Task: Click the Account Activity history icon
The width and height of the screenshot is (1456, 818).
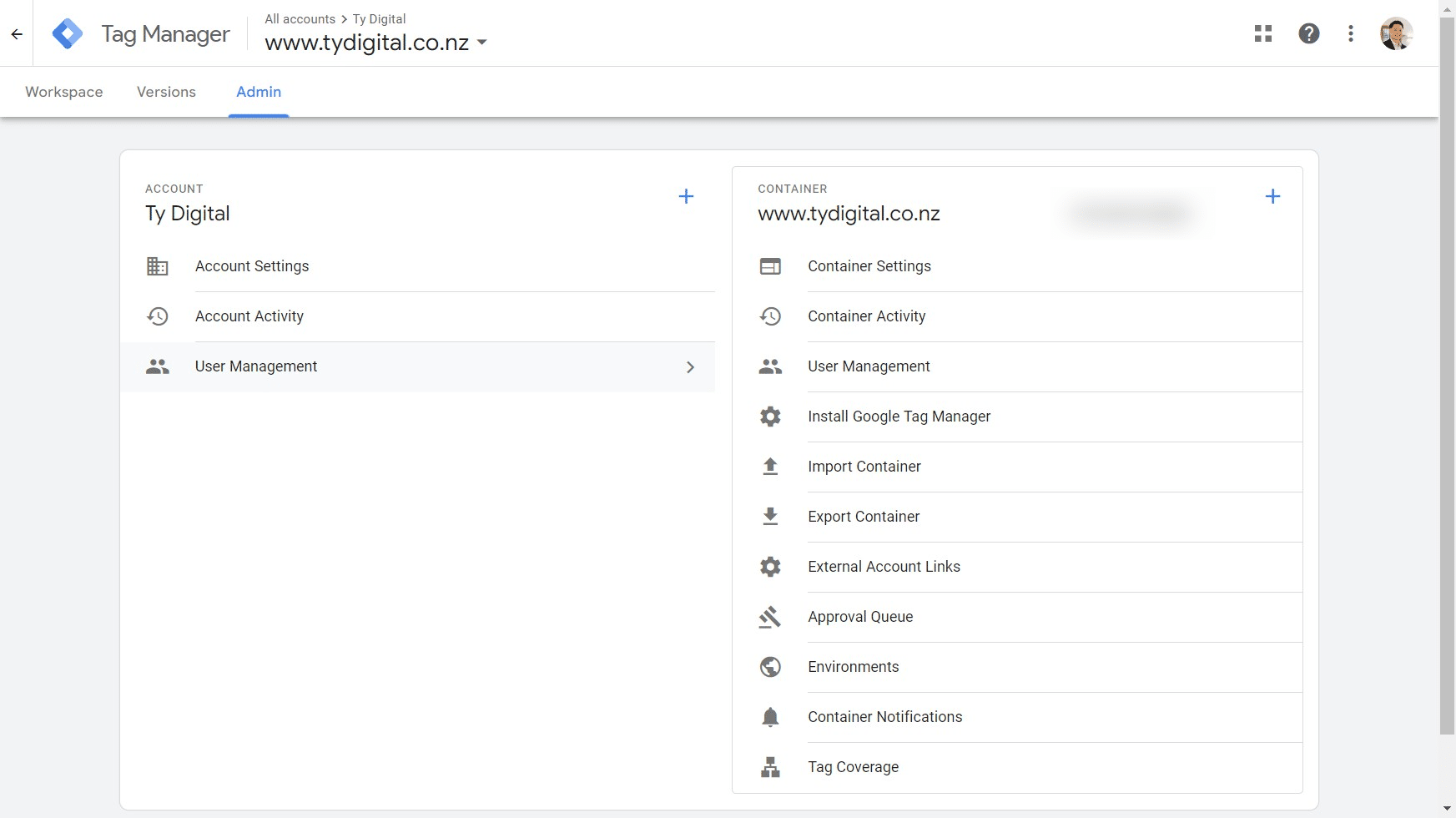Action: [x=157, y=316]
